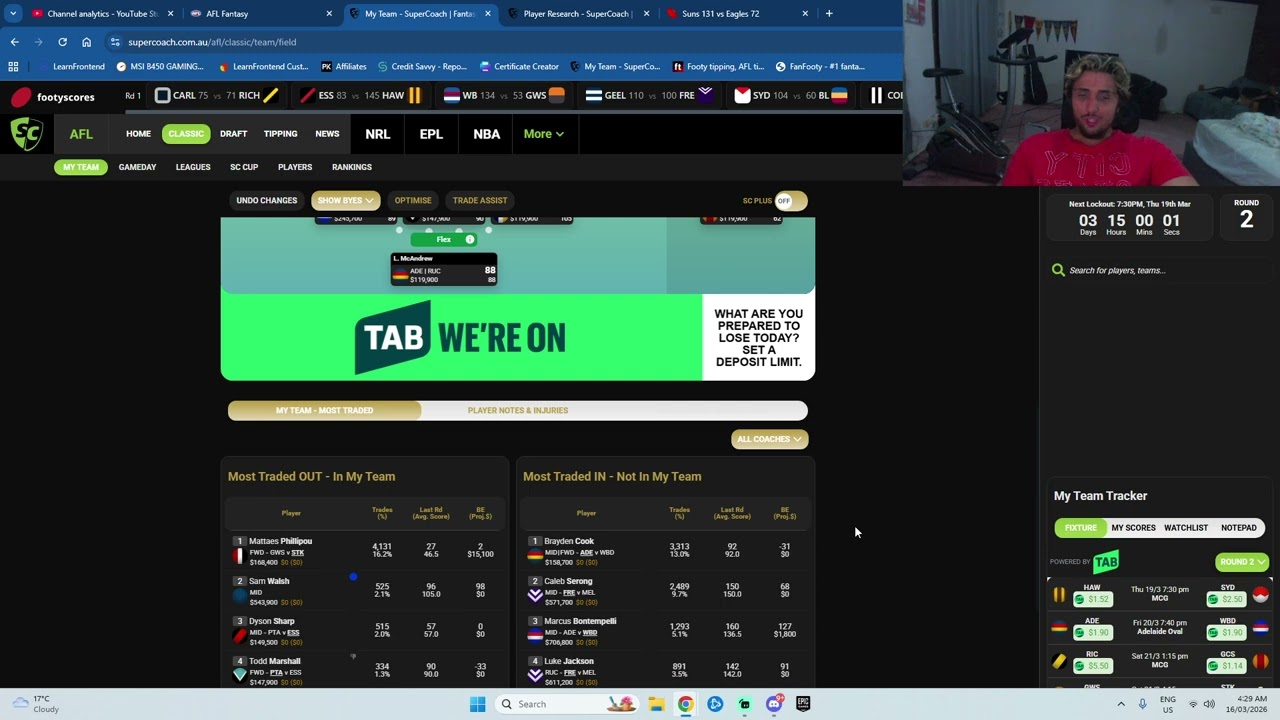Click the SYD $2.50 odds button
The width and height of the screenshot is (1280, 720).
click(x=1227, y=599)
